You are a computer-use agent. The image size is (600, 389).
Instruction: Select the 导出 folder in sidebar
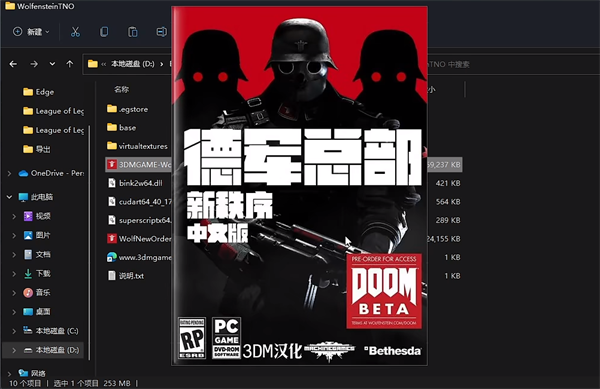(x=37, y=149)
